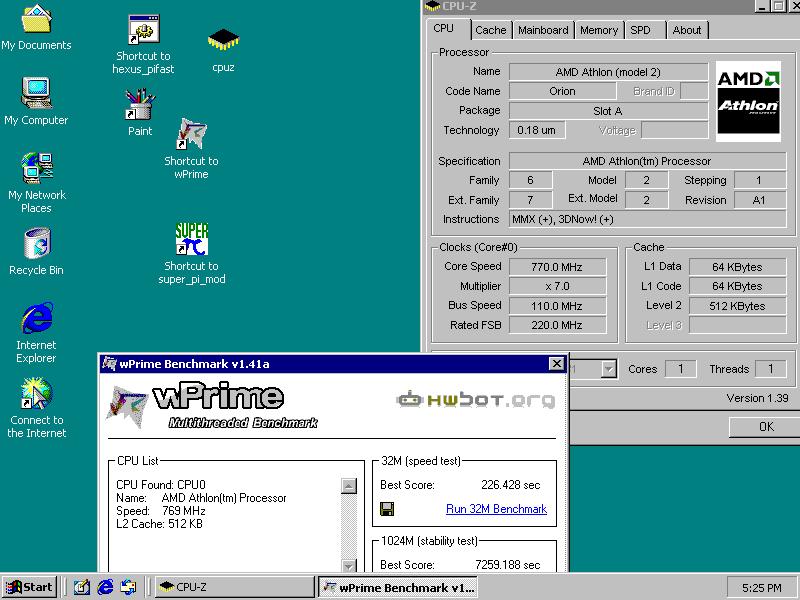The height and width of the screenshot is (600, 800).
Task: Click the Name field showing AMD Athlon (model 2)
Action: coord(608,72)
